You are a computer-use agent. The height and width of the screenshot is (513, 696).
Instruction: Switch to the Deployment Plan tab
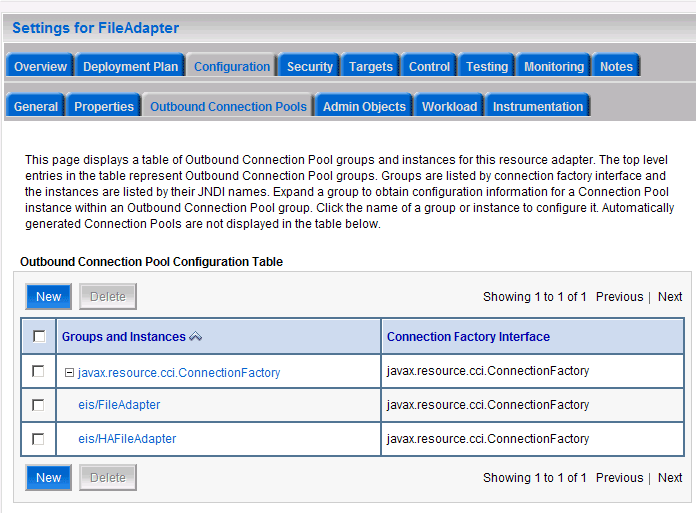pyautogui.click(x=130, y=66)
